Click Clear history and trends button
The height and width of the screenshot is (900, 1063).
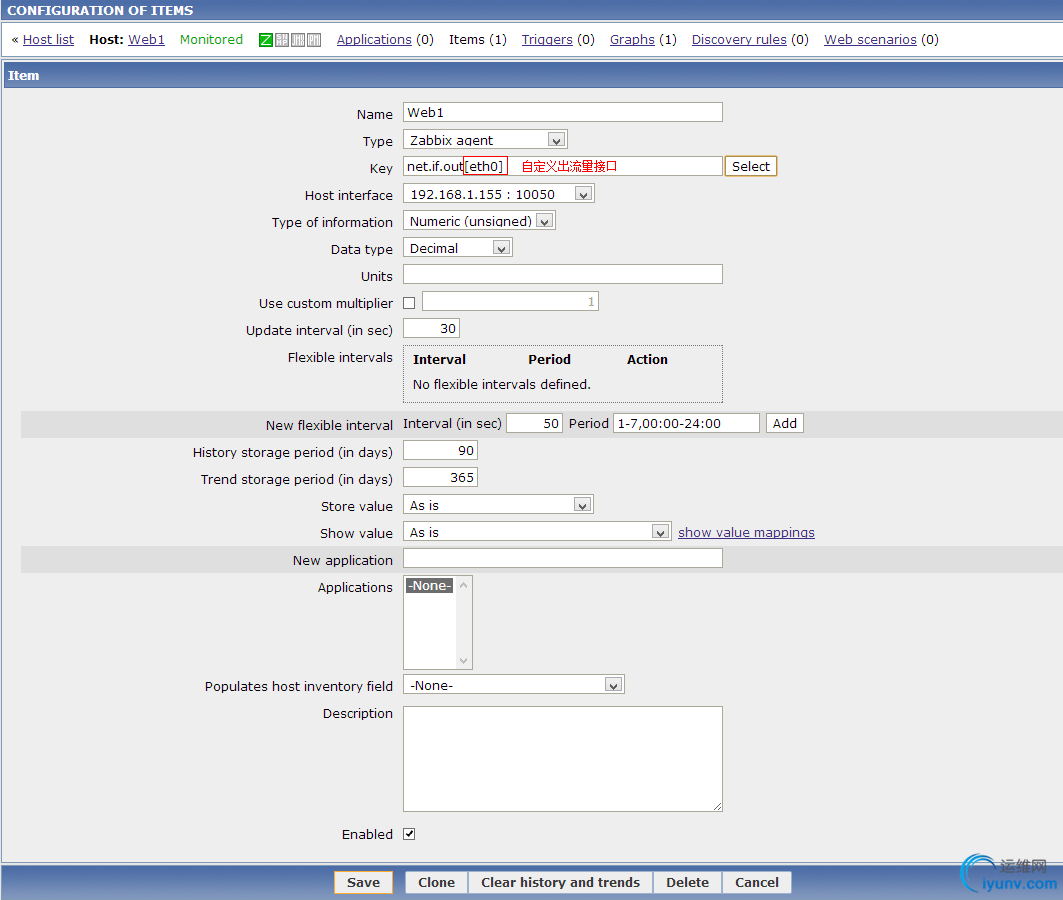click(x=561, y=882)
